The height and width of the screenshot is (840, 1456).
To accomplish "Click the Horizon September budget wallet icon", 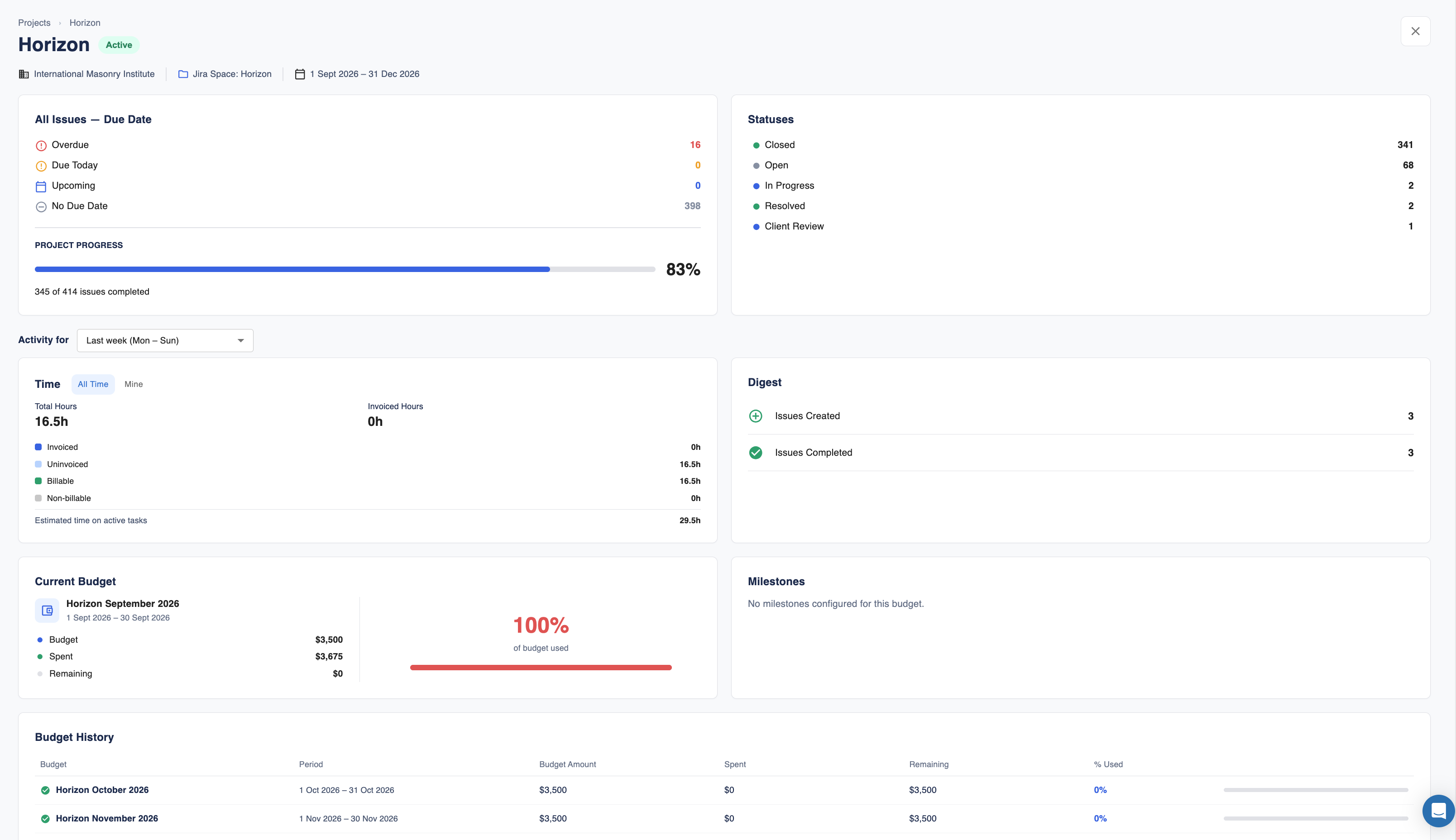I will coord(47,610).
